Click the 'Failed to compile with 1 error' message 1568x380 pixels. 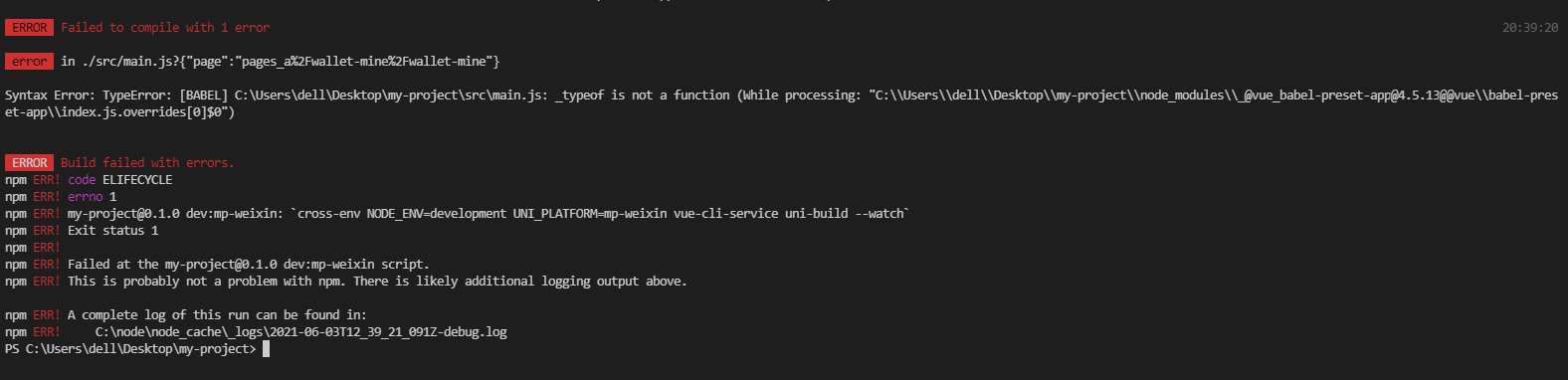point(165,28)
